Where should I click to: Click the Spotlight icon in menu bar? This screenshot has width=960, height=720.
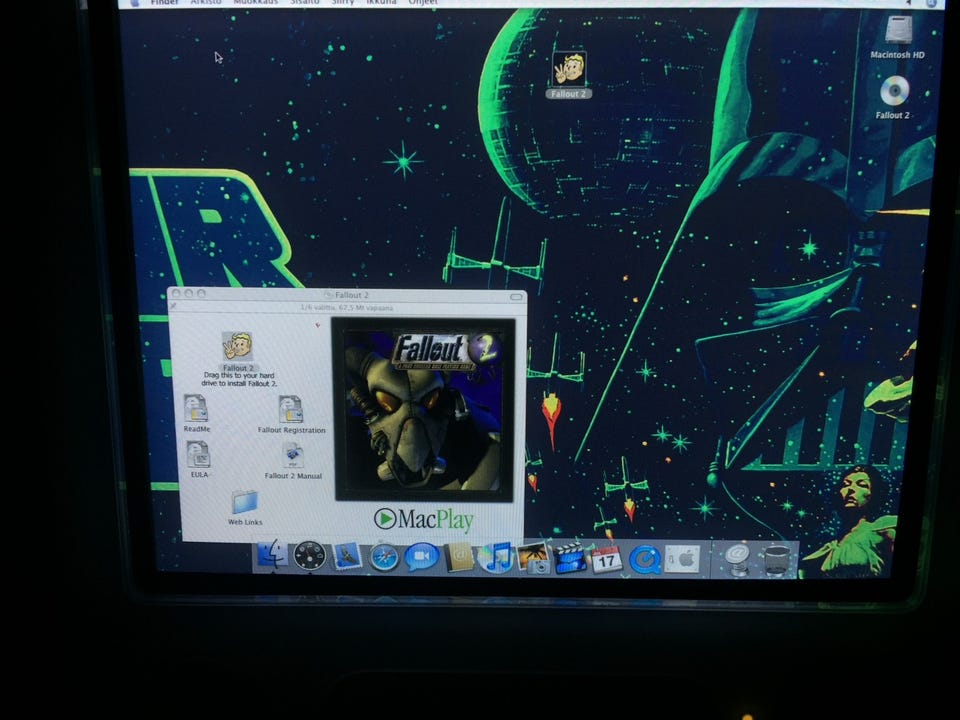932,2
